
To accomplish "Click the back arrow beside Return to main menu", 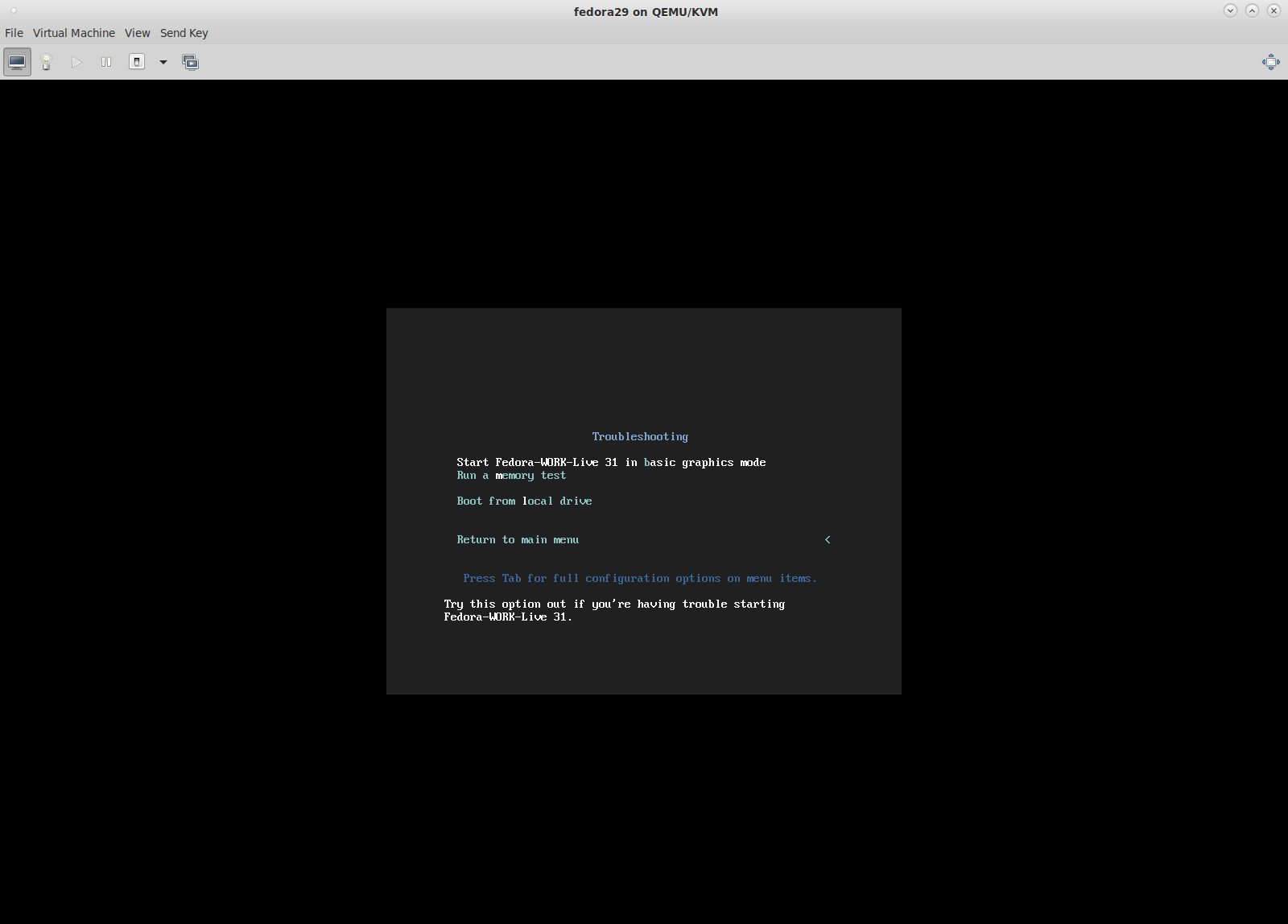I will coord(828,539).
